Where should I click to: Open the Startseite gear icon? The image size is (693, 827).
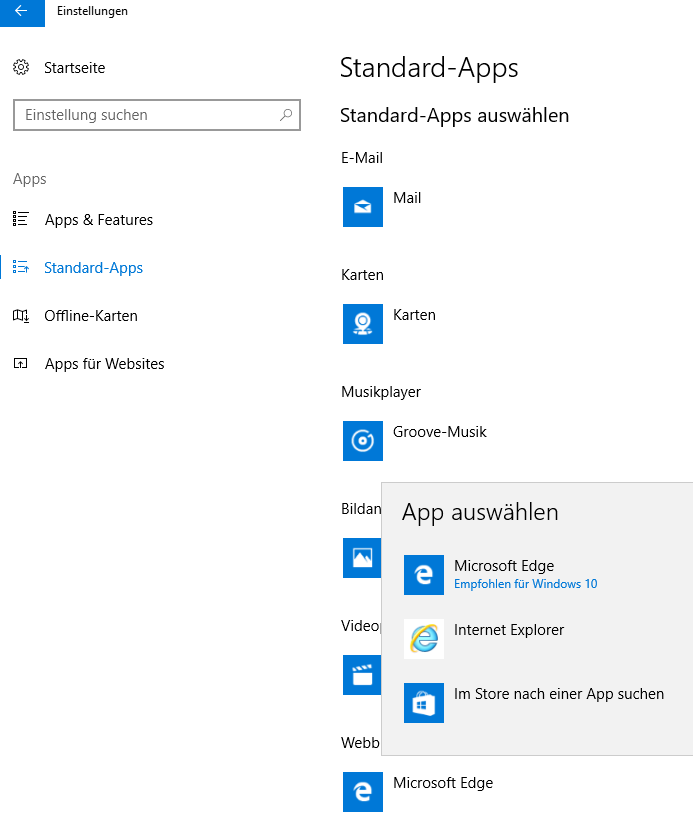coord(21,68)
